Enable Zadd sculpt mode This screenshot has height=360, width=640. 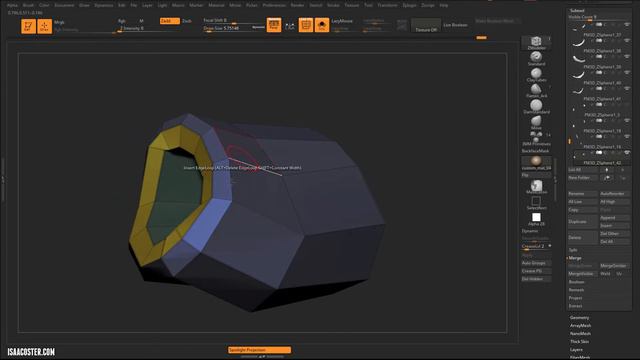click(x=169, y=21)
